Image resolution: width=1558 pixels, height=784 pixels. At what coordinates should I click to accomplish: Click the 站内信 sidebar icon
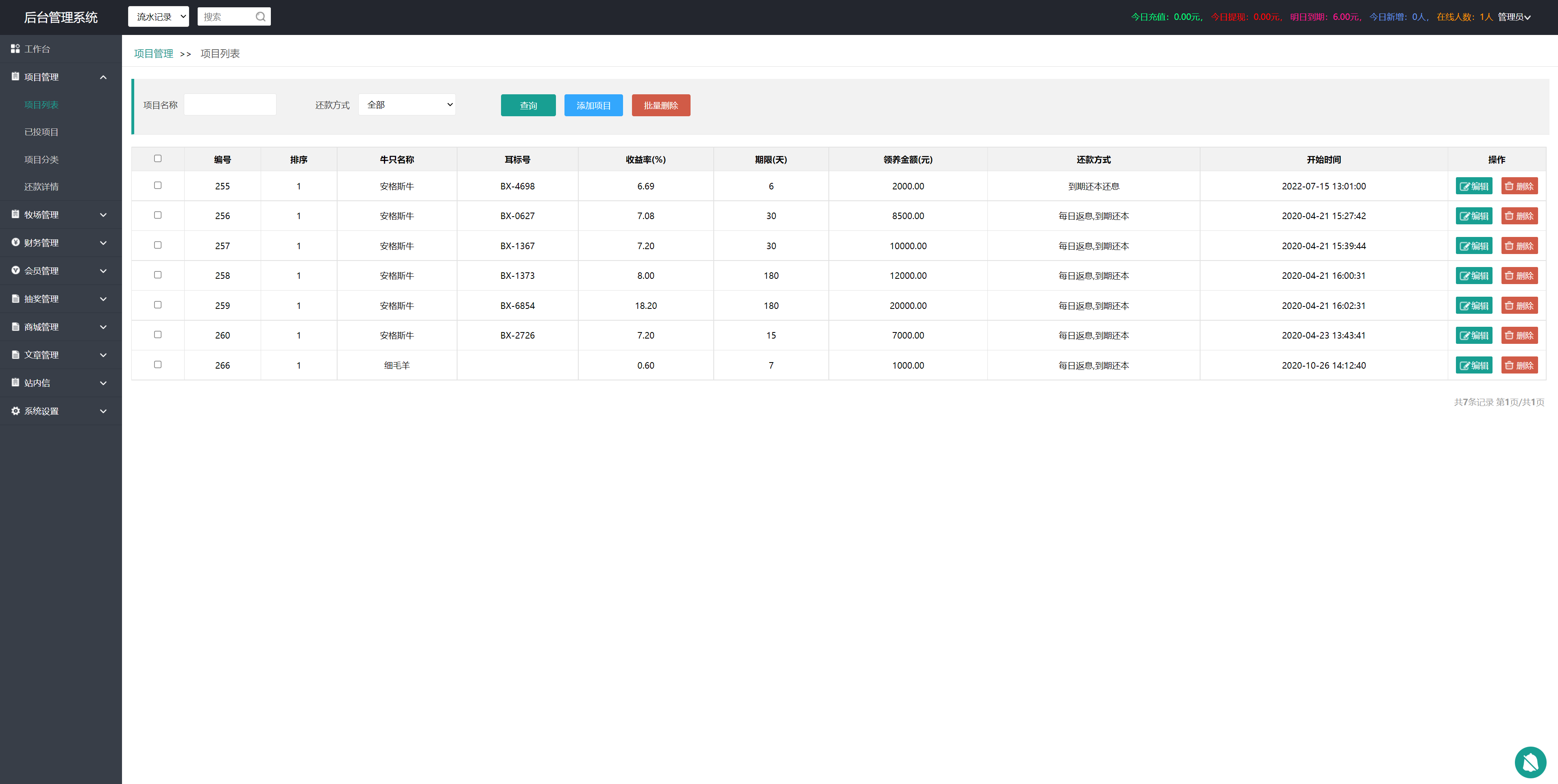pyautogui.click(x=15, y=382)
